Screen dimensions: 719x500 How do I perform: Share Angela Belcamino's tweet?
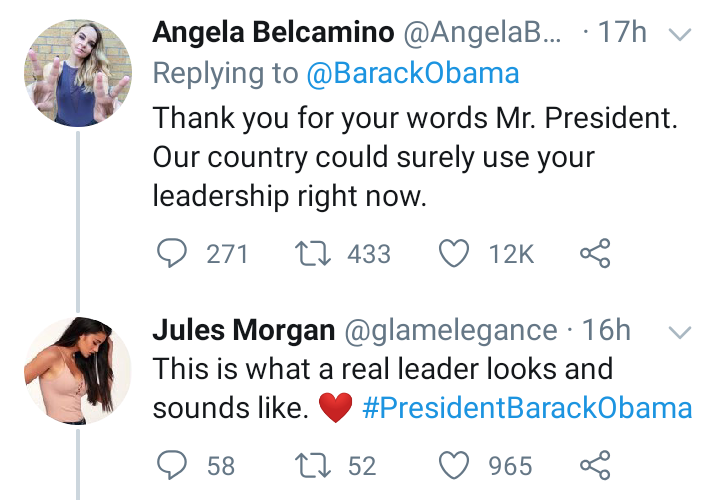[595, 254]
